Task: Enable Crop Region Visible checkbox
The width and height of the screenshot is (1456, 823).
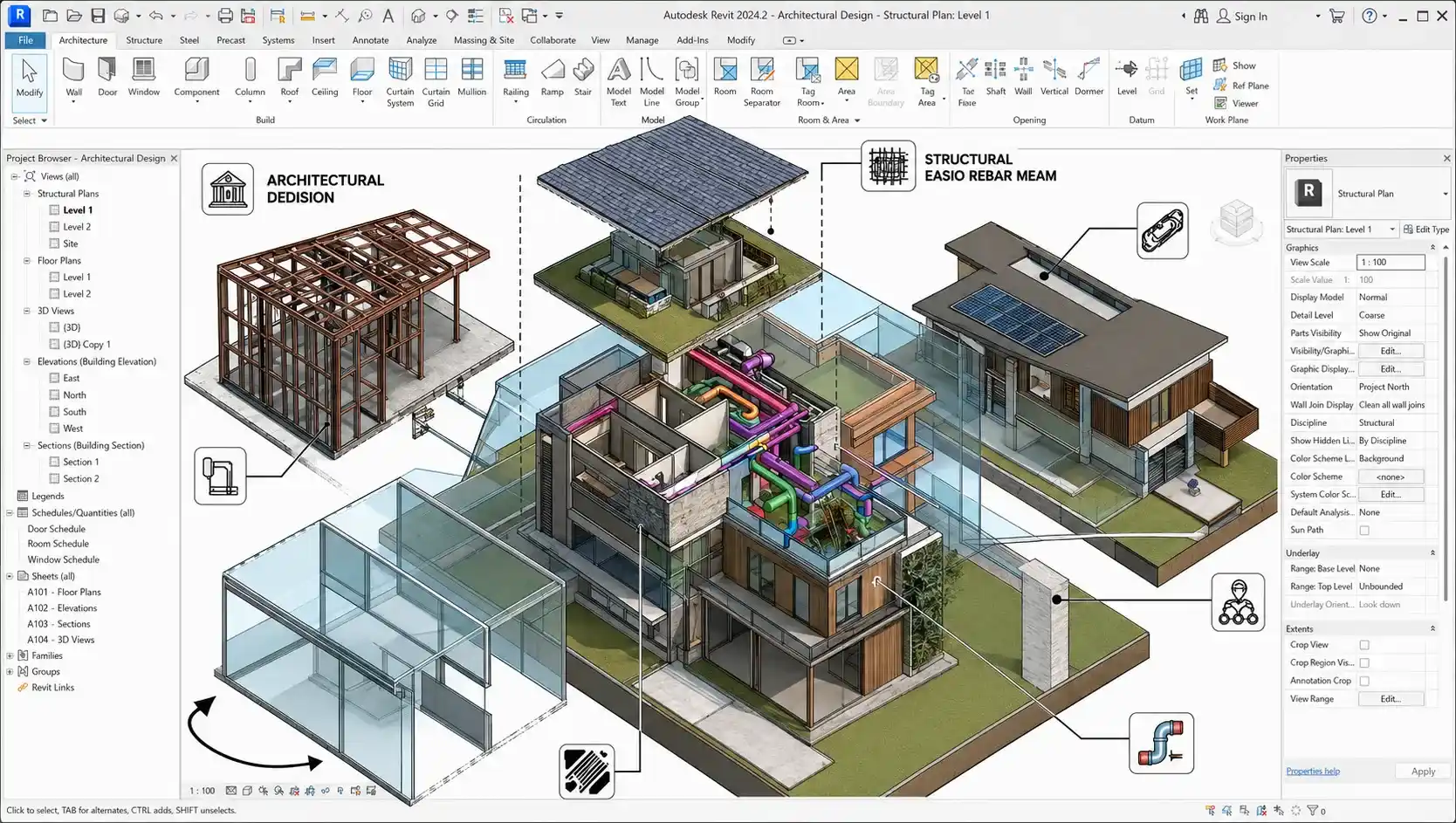Action: (x=1364, y=663)
